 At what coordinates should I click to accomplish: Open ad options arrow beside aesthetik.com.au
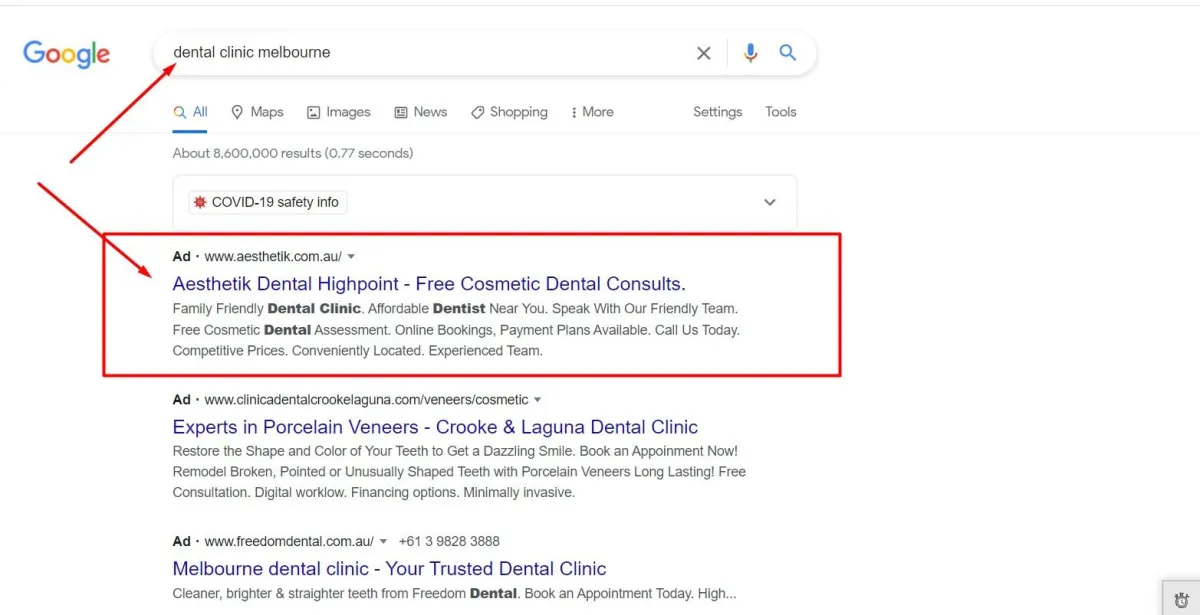(x=351, y=257)
